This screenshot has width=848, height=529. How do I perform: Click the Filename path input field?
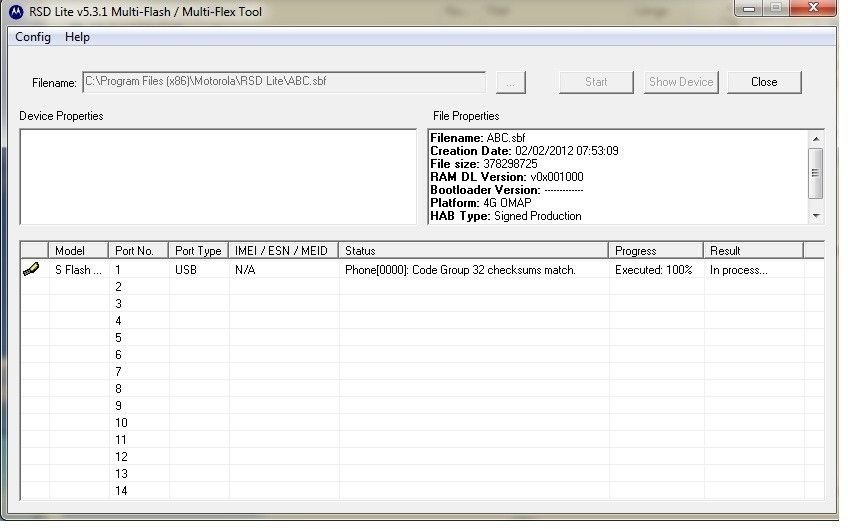(284, 82)
